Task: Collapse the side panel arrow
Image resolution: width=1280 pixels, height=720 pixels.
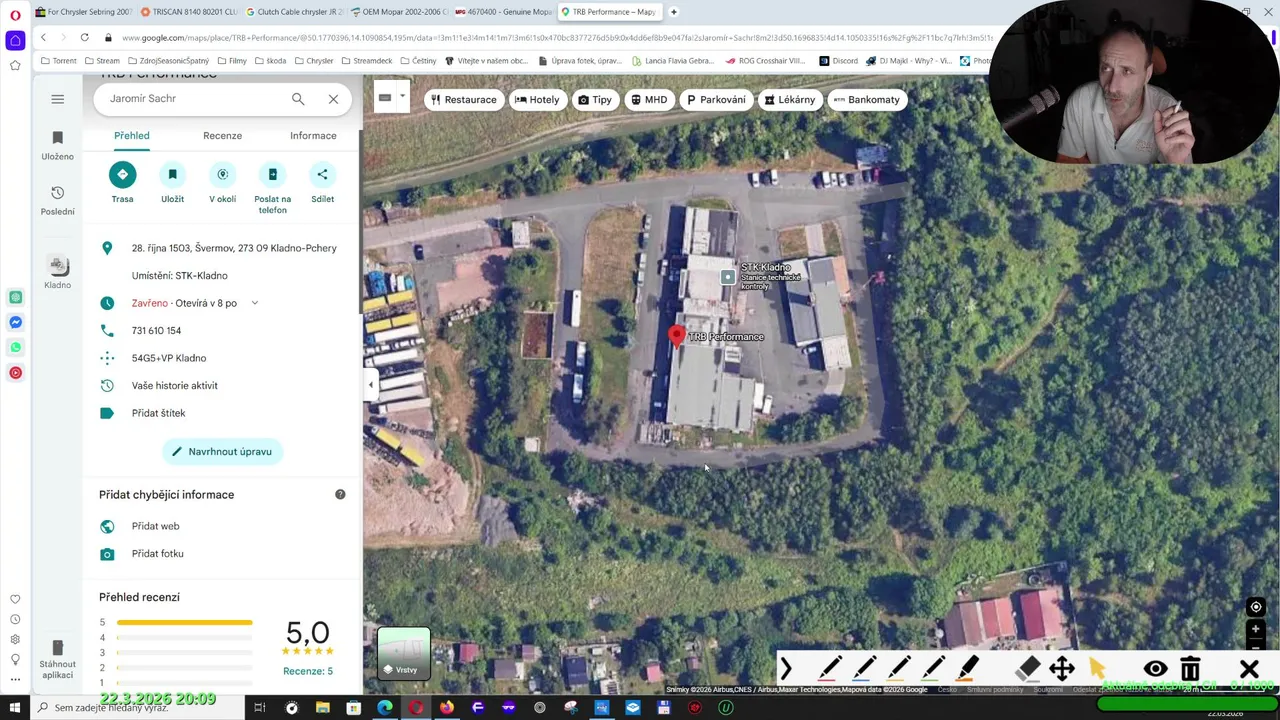Action: point(371,385)
